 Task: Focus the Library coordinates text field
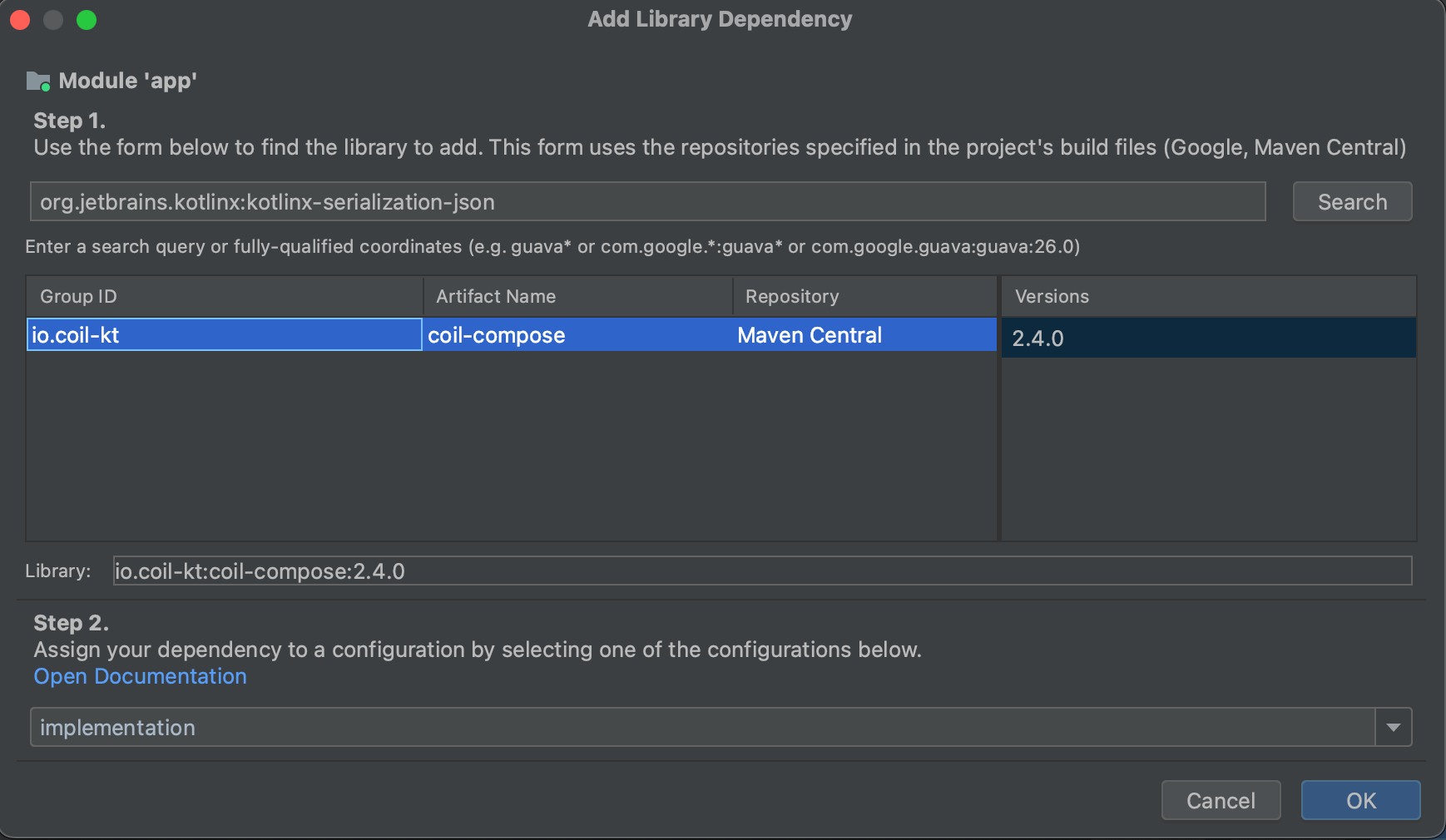click(762, 571)
